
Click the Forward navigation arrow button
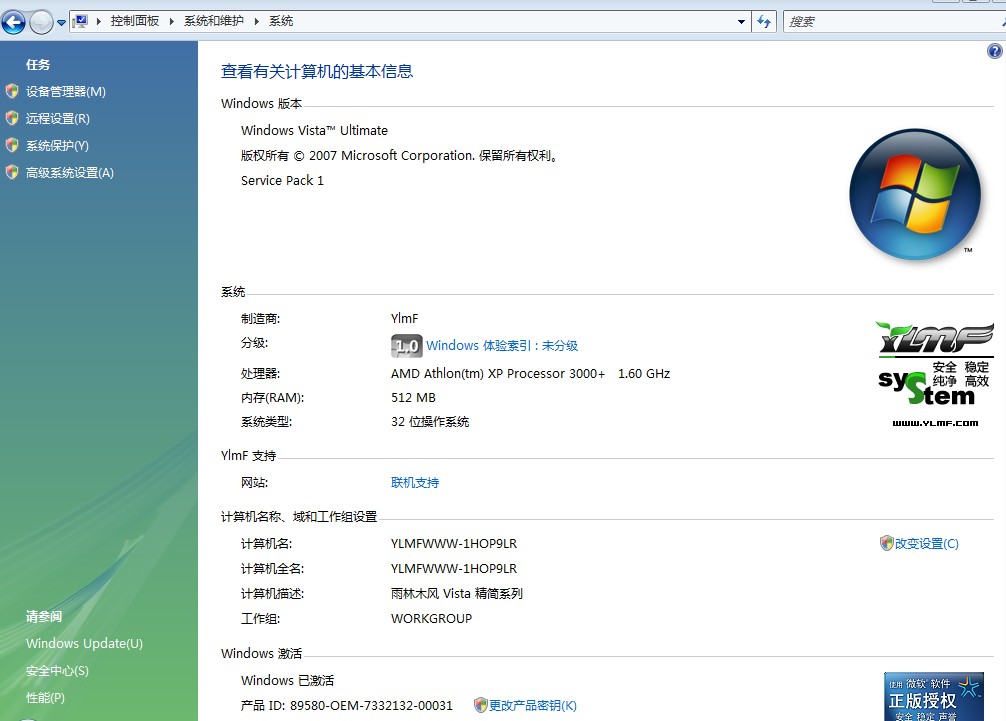point(41,21)
